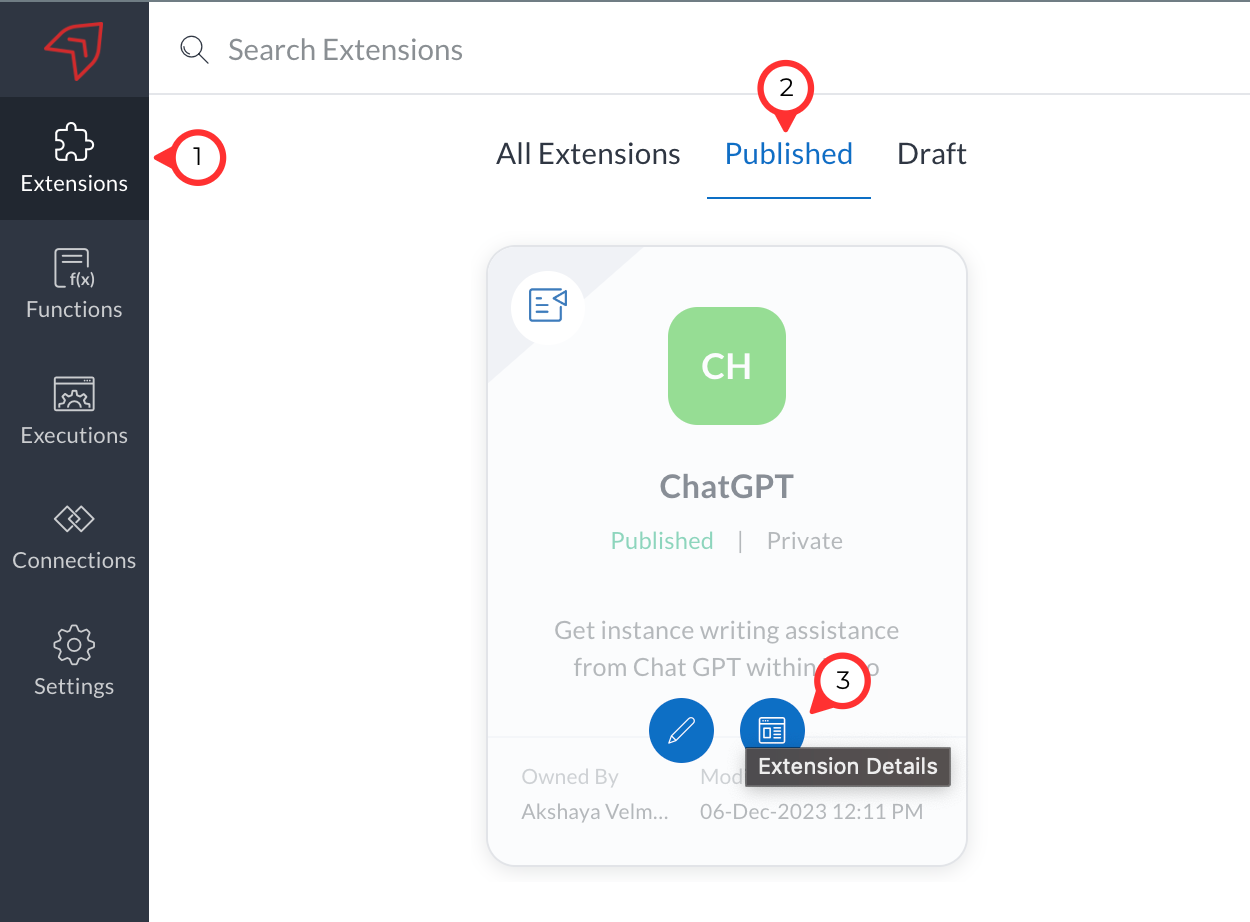Click the red arrow app logo
This screenshot has height=922, width=1250.
pyautogui.click(x=74, y=48)
